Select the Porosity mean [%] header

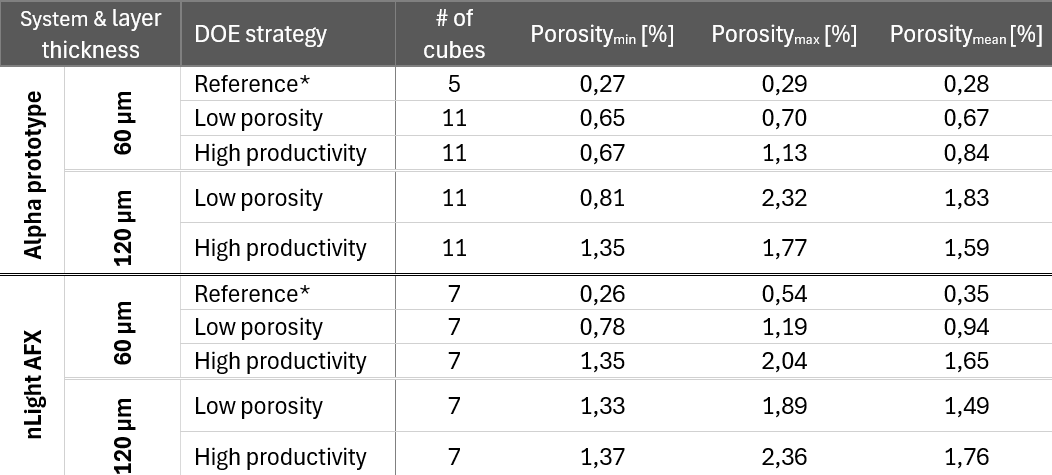click(966, 34)
